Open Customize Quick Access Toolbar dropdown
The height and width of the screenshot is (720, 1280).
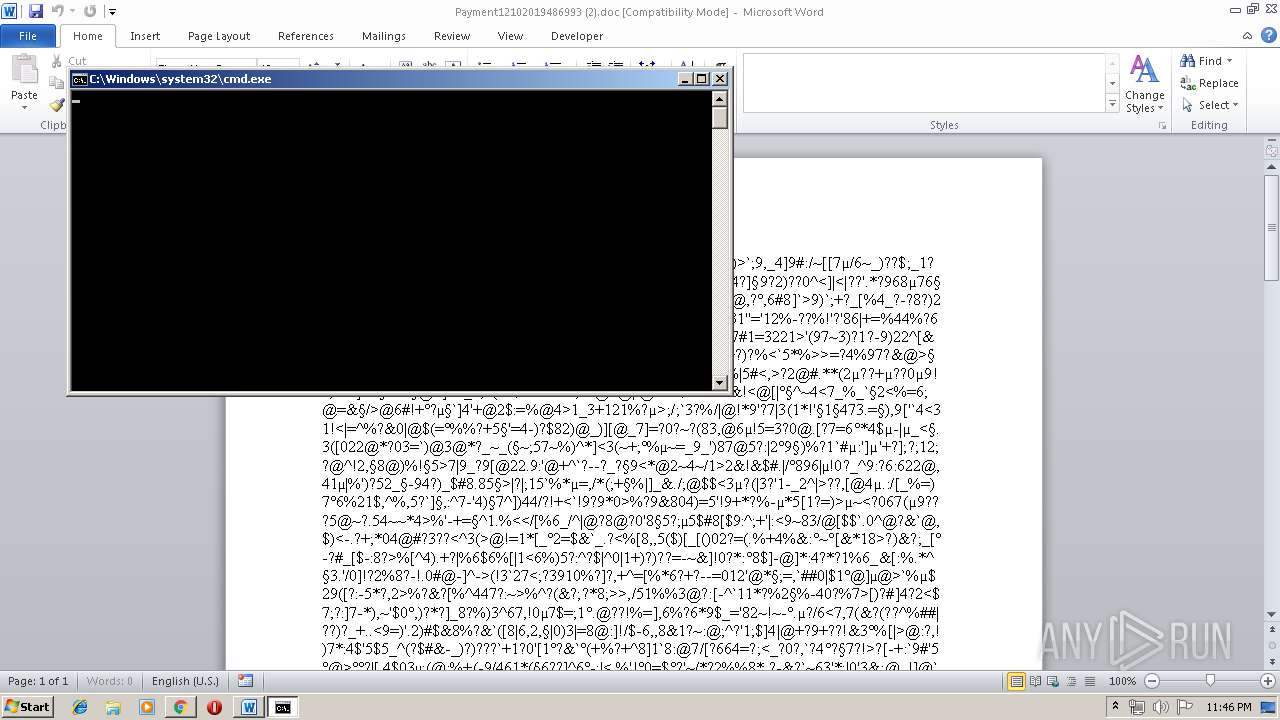click(x=112, y=12)
